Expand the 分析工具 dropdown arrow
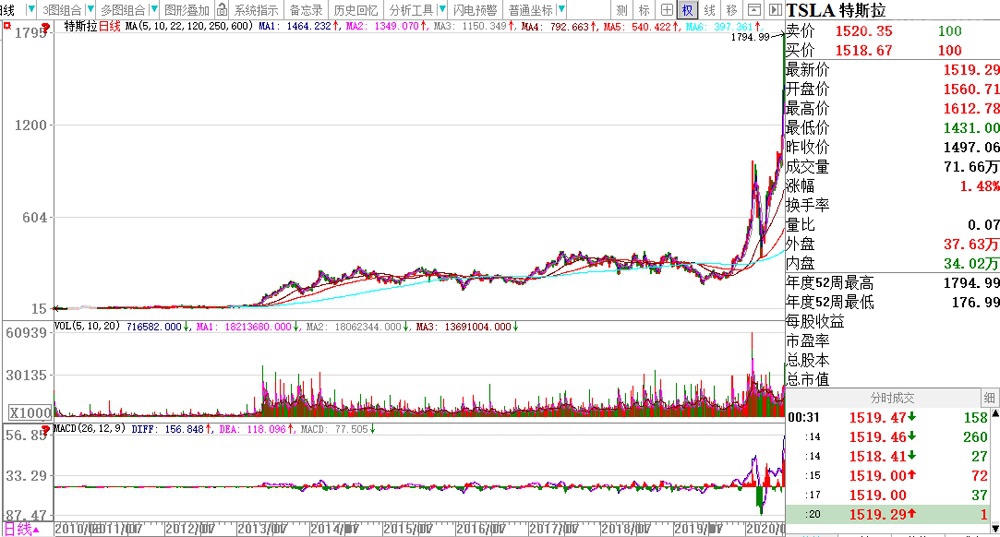The image size is (1000, 537). pyautogui.click(x=441, y=9)
